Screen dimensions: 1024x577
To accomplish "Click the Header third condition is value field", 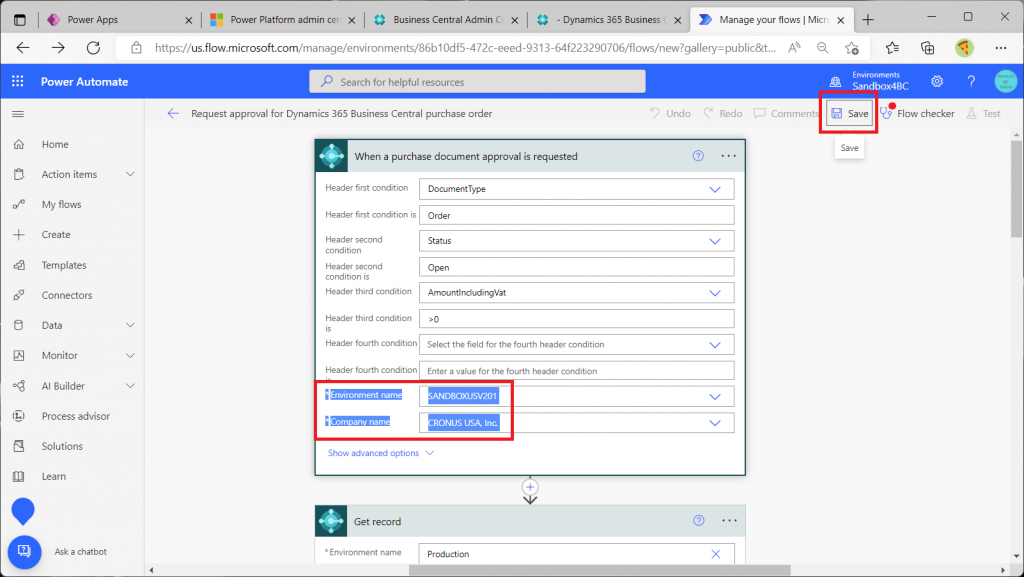I will 577,319.
